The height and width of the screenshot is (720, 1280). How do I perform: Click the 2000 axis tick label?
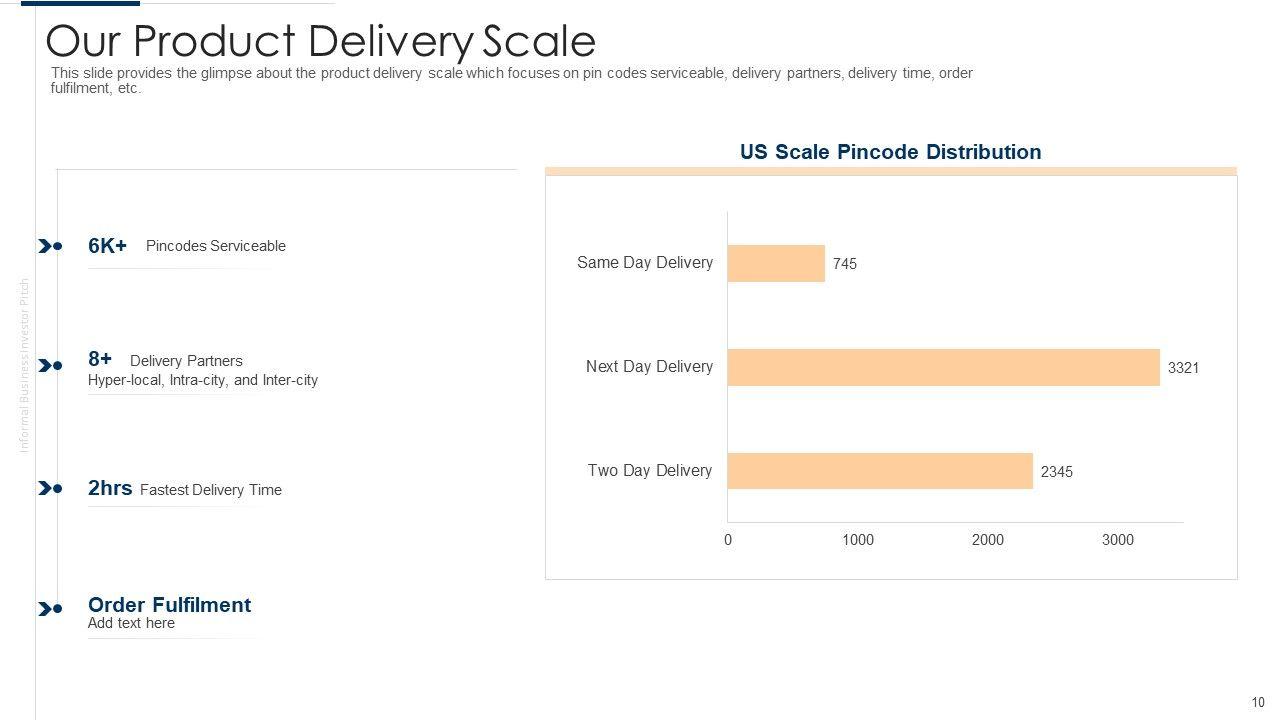click(987, 540)
